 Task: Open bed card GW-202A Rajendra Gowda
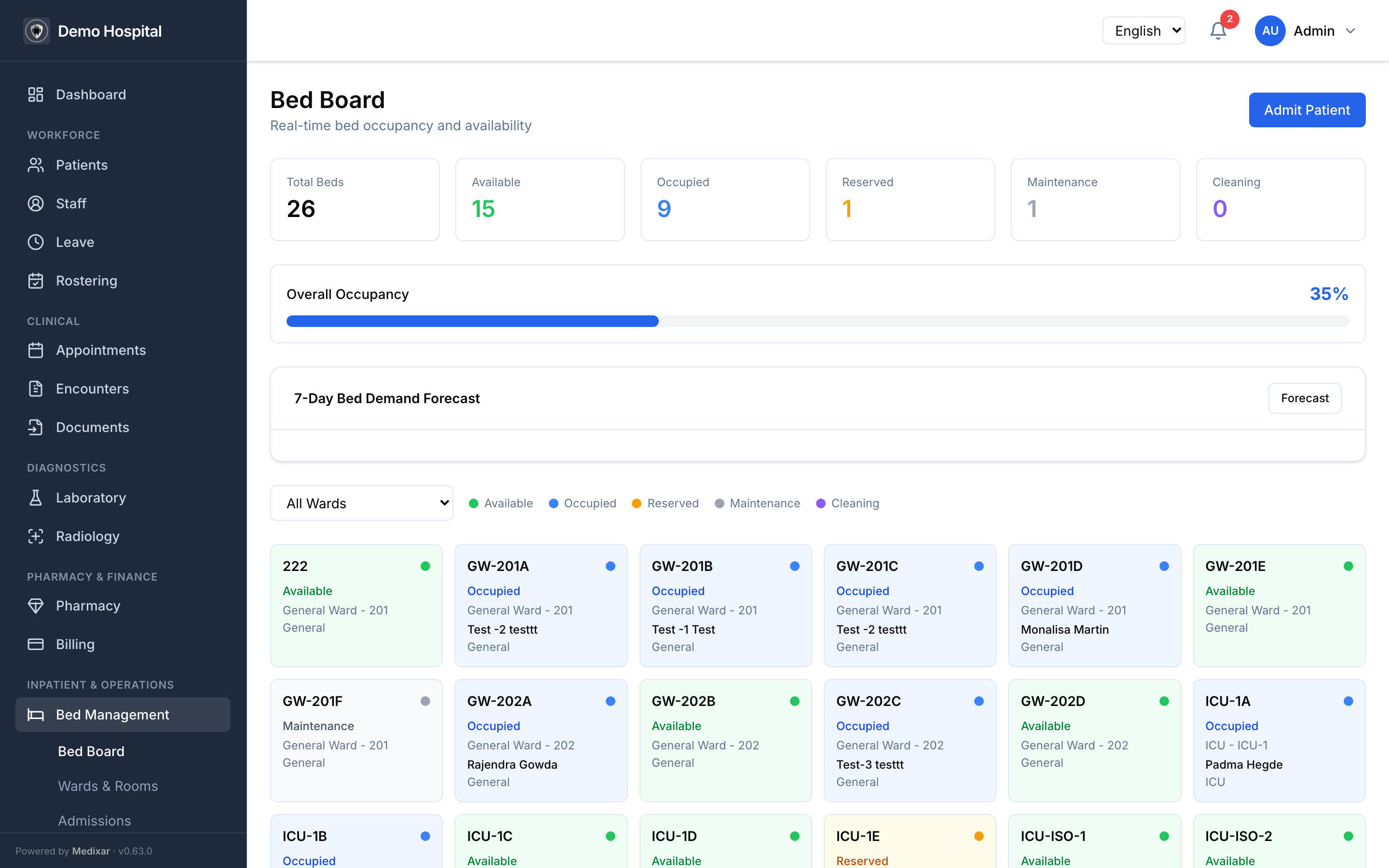pos(541,741)
